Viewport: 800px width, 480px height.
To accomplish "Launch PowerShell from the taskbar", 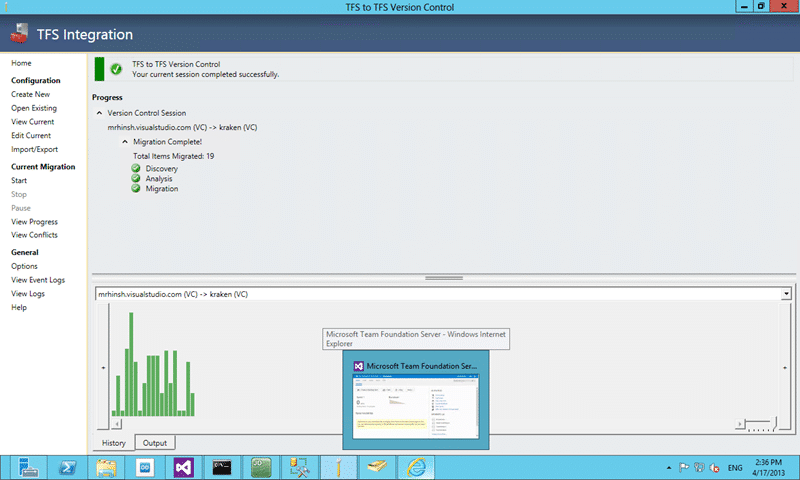I will pyautogui.click(x=67, y=467).
